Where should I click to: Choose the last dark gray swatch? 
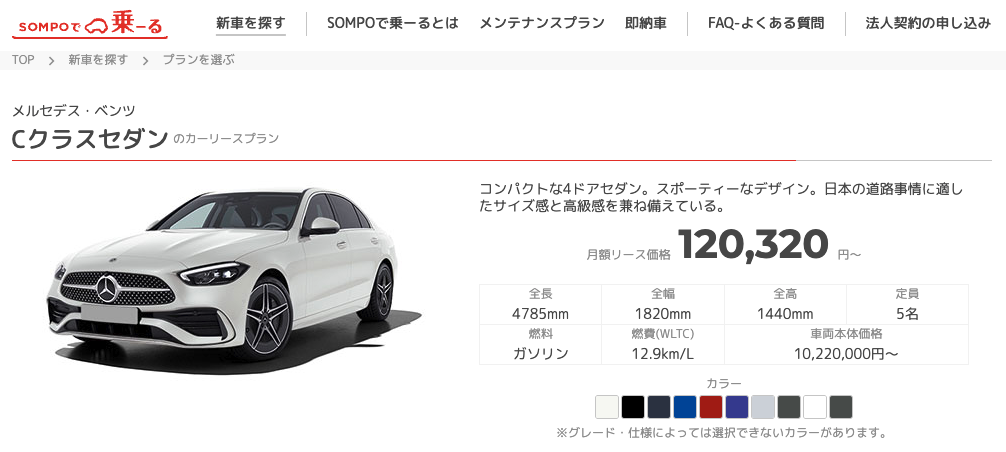(841, 407)
